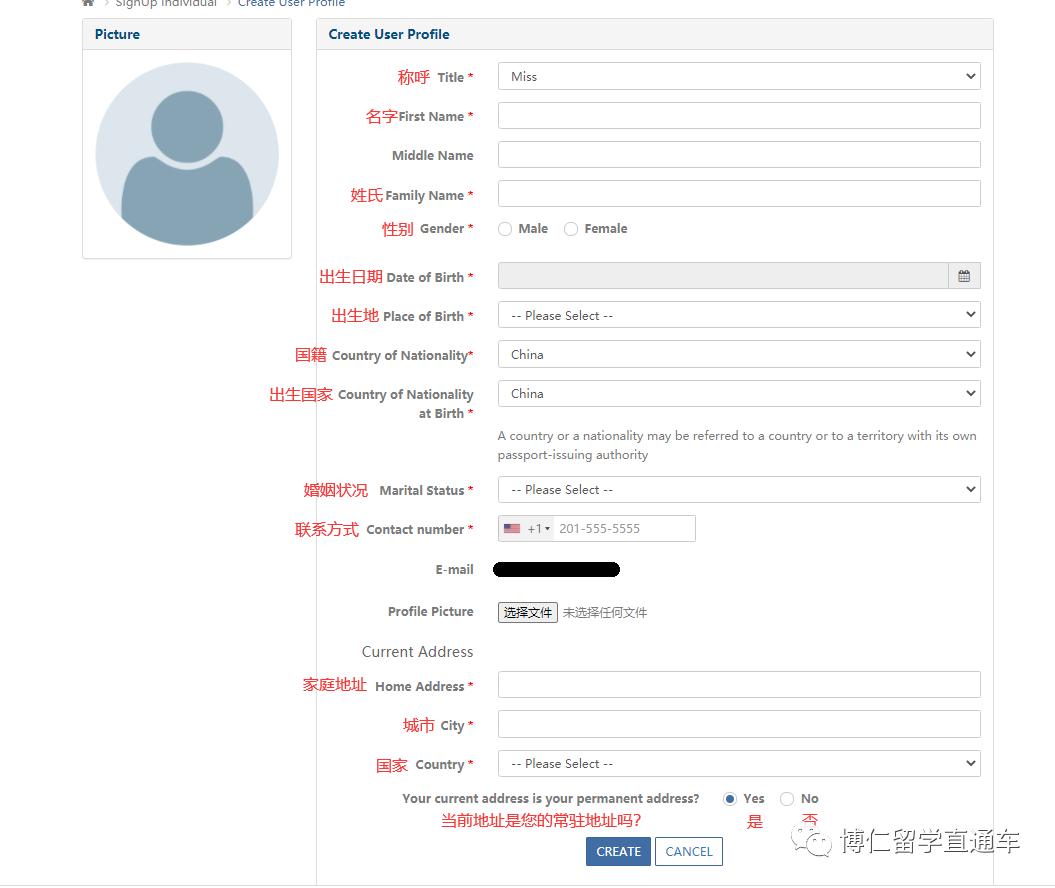
Task: Open the Country of Nationality dropdown
Action: tap(738, 355)
